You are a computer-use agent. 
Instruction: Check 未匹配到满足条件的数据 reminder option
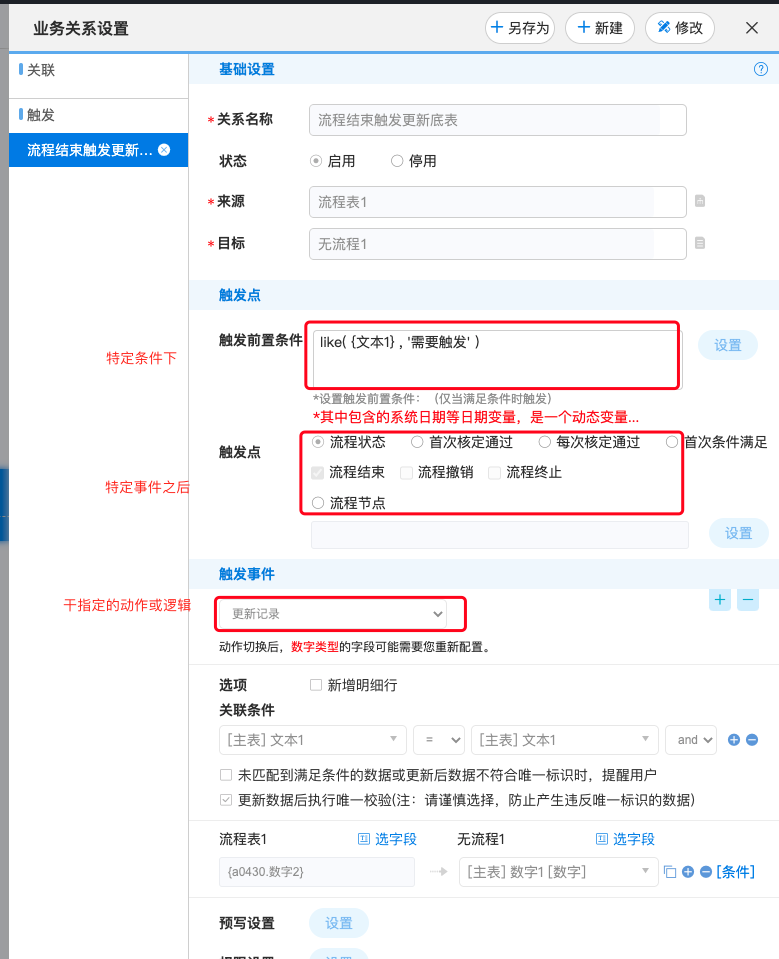pos(226,775)
